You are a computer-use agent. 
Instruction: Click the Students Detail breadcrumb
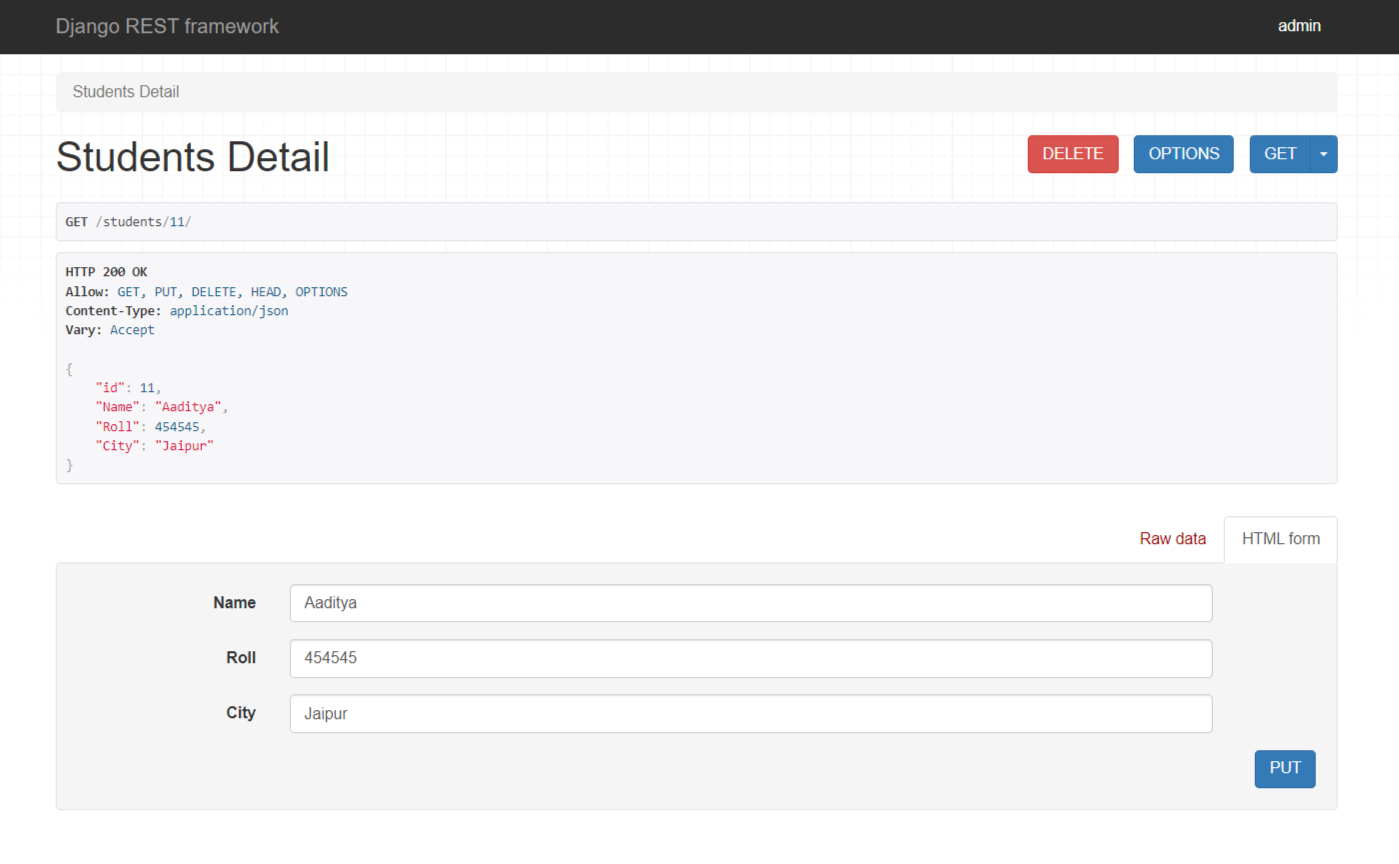click(x=126, y=92)
